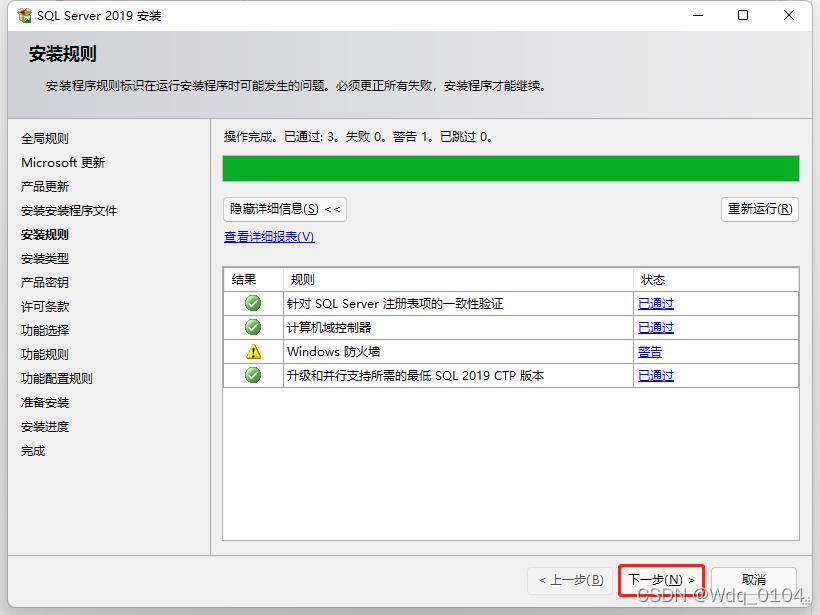The image size is (820, 615).
Task: Open 已通过 link for registry consistency validation
Action: pyautogui.click(x=656, y=304)
